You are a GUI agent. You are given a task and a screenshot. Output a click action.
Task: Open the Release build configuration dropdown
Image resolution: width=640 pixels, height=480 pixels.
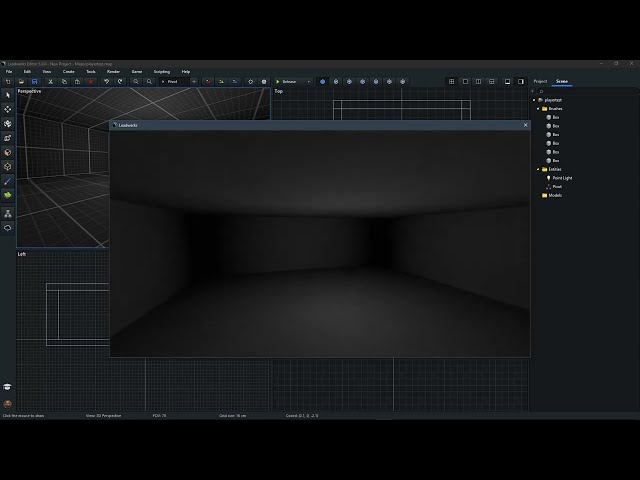297,82
